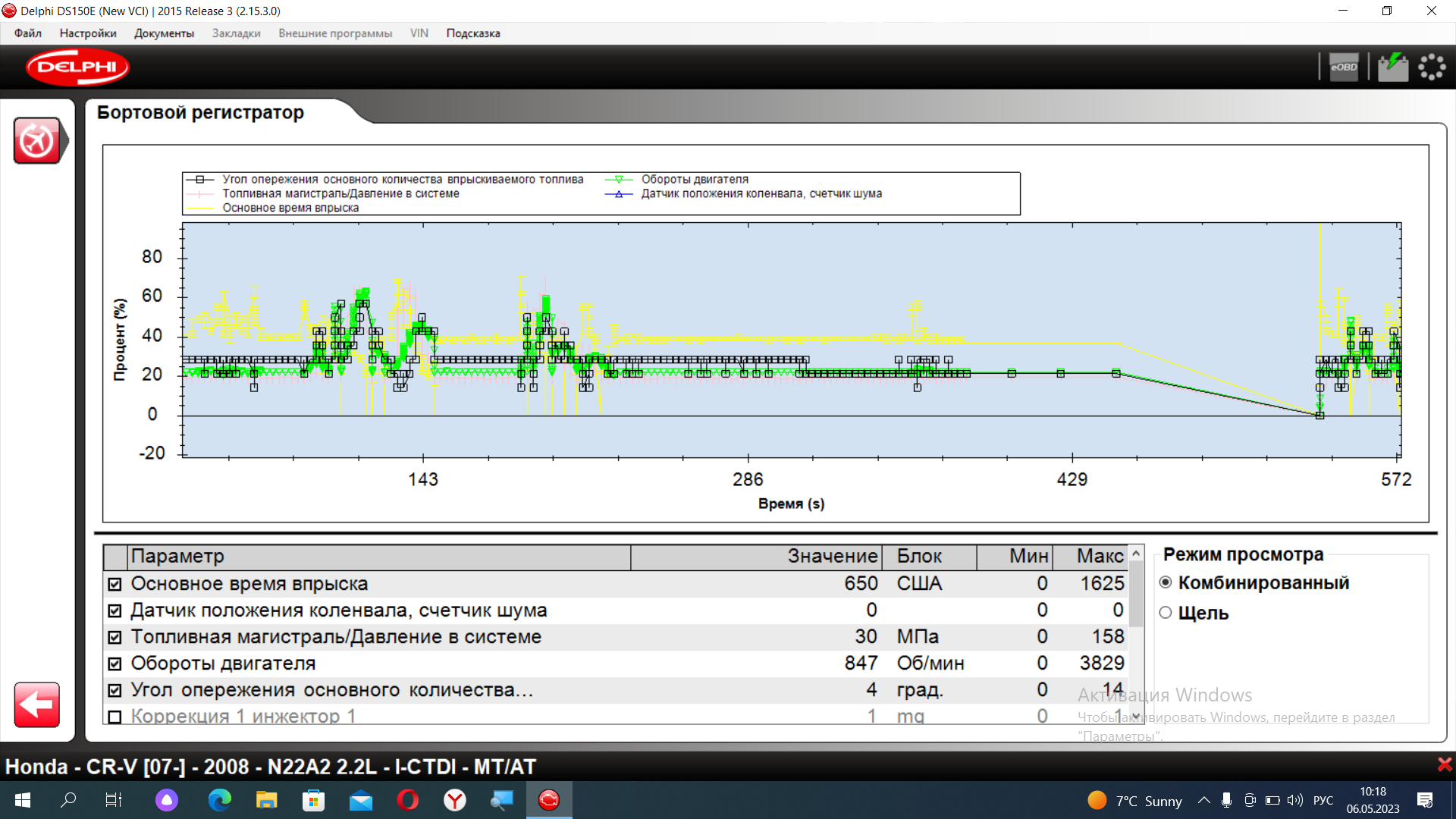Click the Блок column header

click(929, 557)
